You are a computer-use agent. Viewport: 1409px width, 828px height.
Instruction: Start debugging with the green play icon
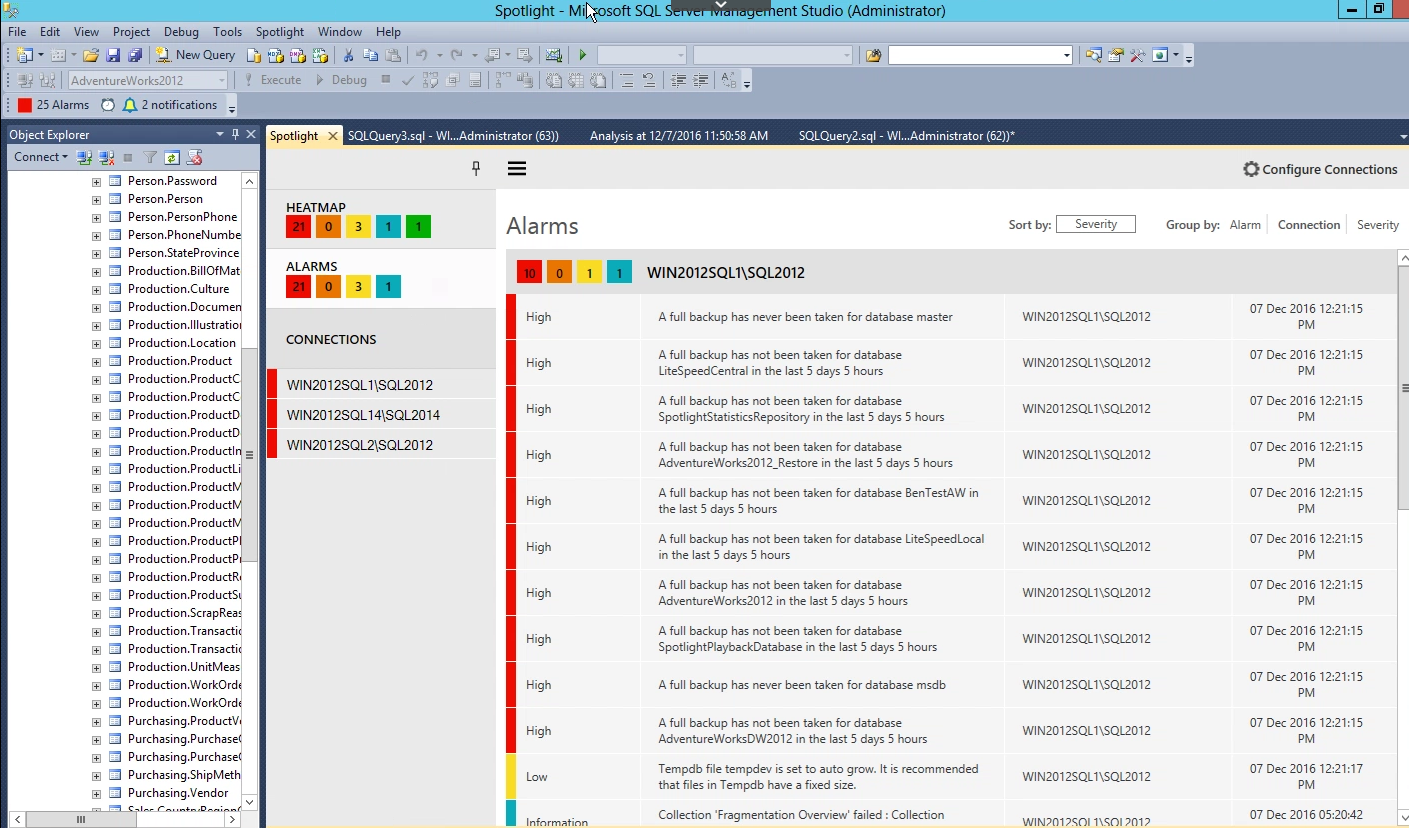(x=583, y=55)
